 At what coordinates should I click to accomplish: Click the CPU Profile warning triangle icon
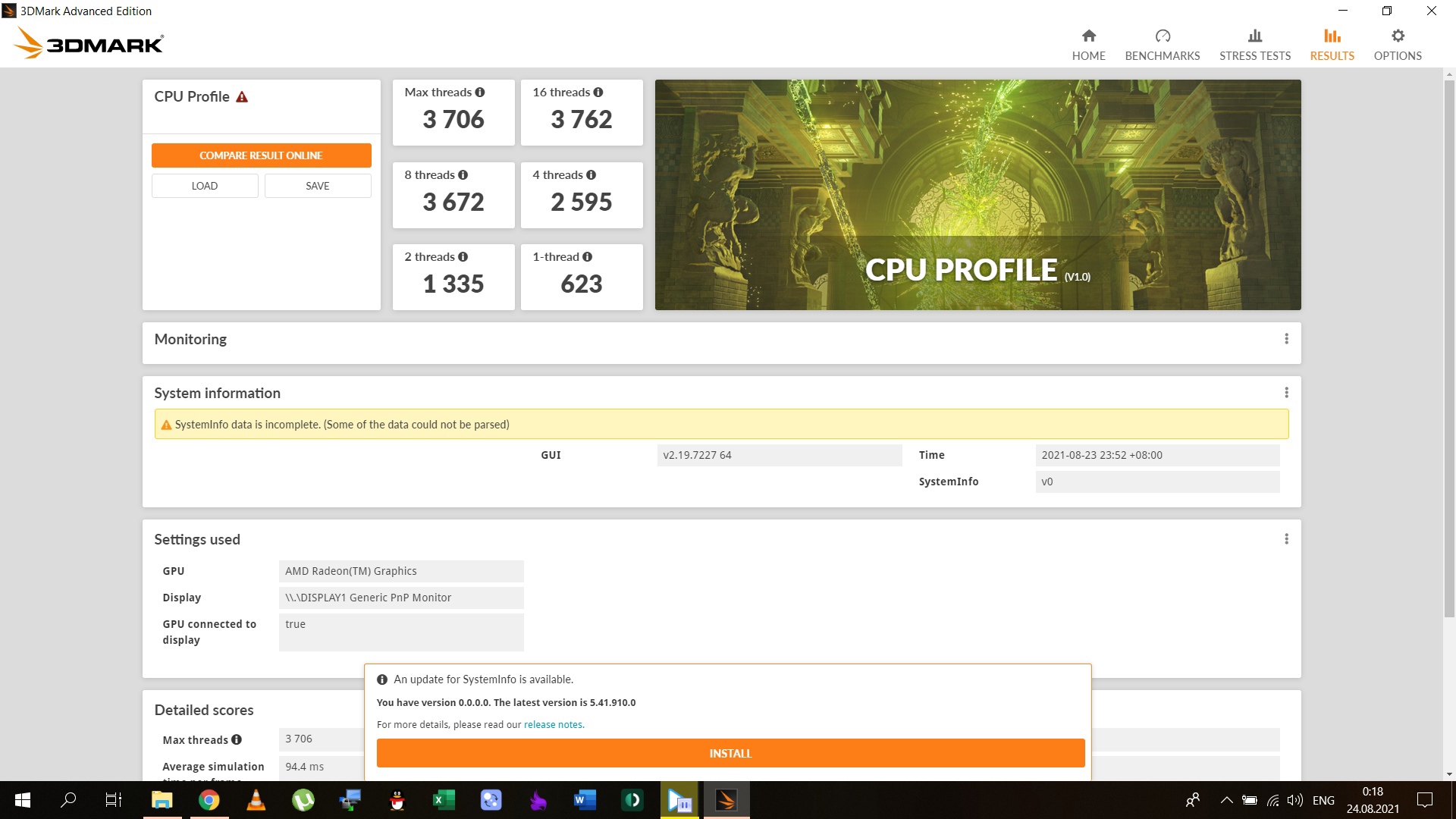[x=242, y=97]
